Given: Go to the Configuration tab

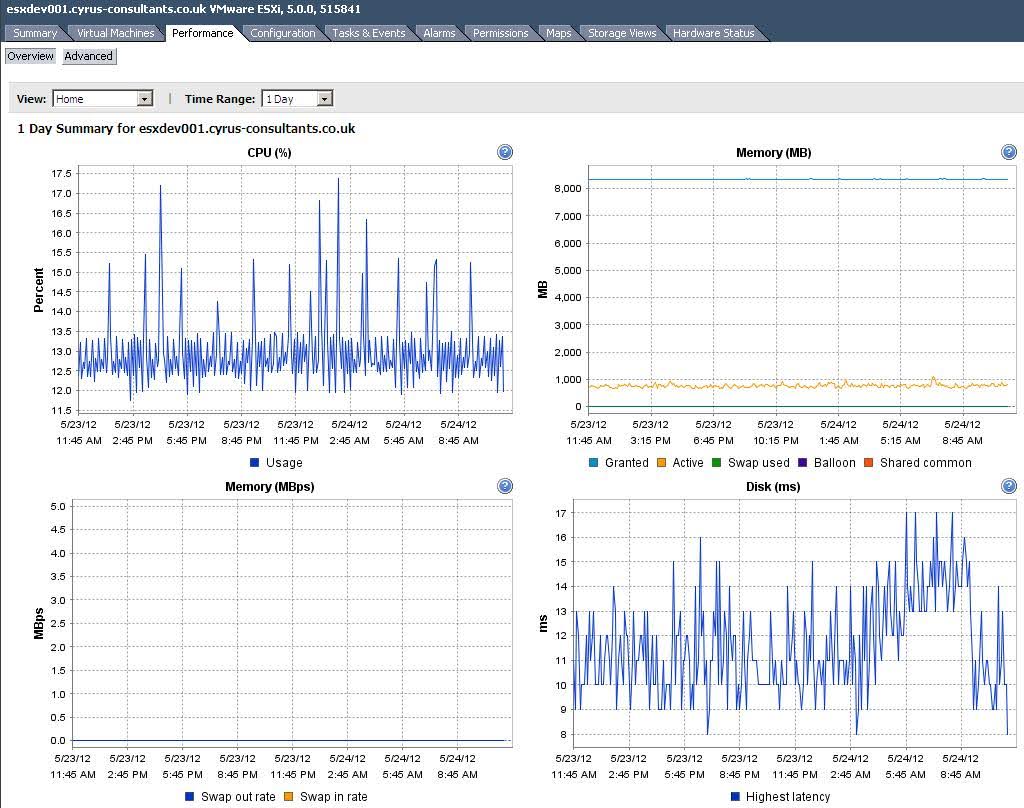Looking at the screenshot, I should coord(282,33).
